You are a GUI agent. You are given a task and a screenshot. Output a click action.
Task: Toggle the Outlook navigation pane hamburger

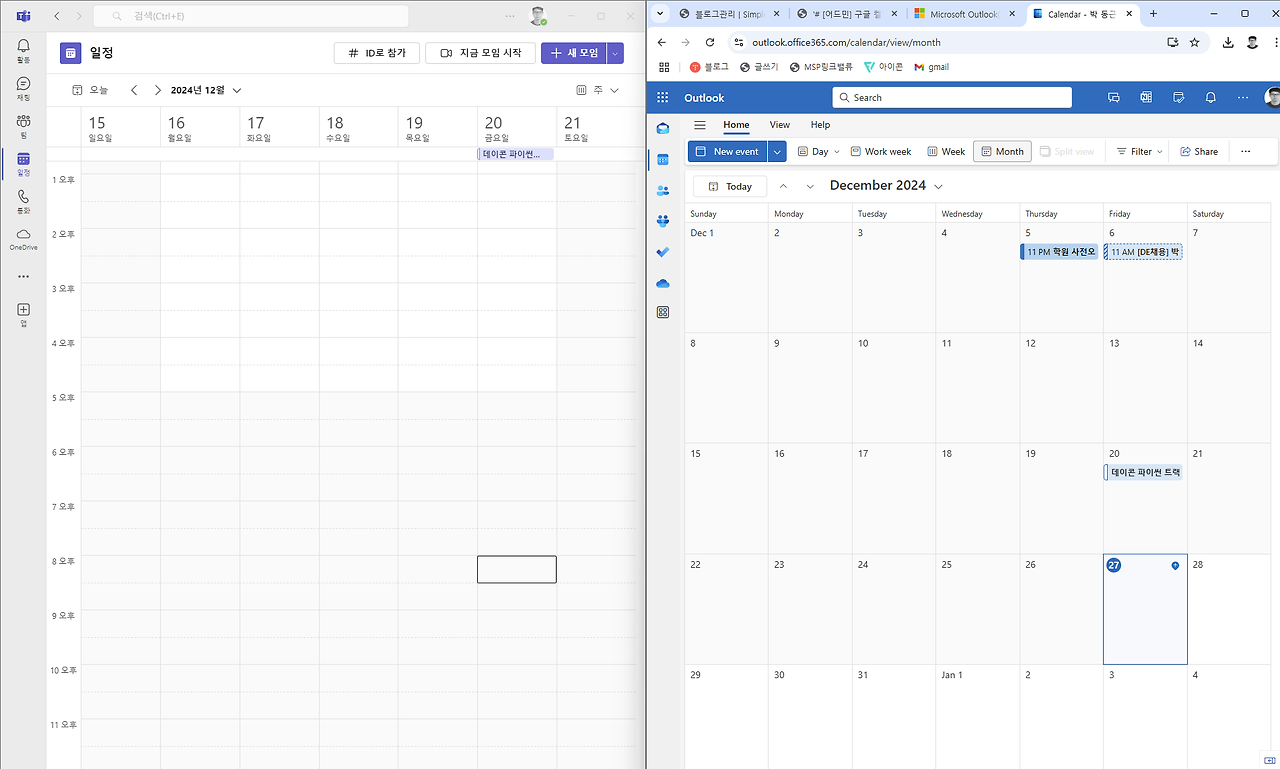[x=700, y=125]
